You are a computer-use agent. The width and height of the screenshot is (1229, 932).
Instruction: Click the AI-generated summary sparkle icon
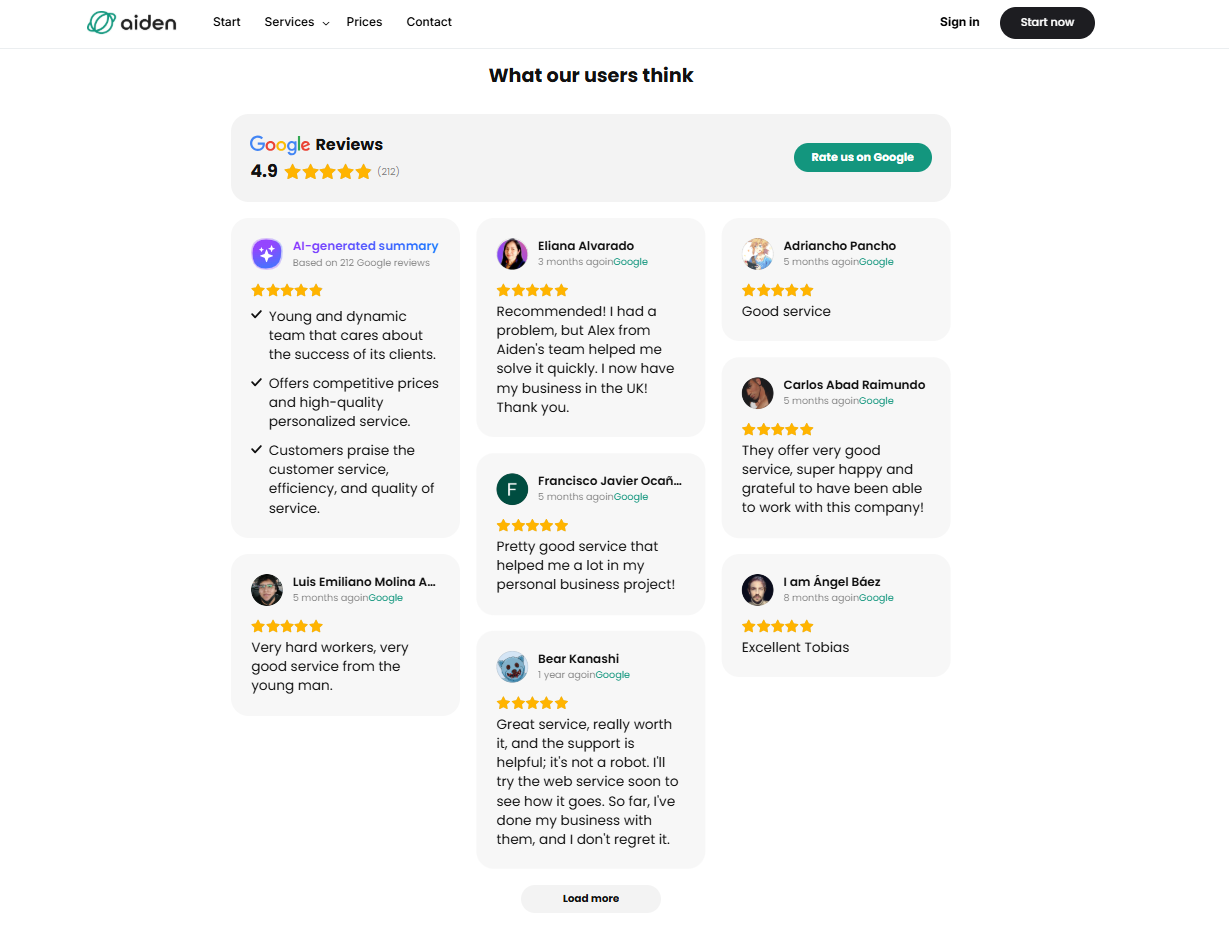click(266, 253)
